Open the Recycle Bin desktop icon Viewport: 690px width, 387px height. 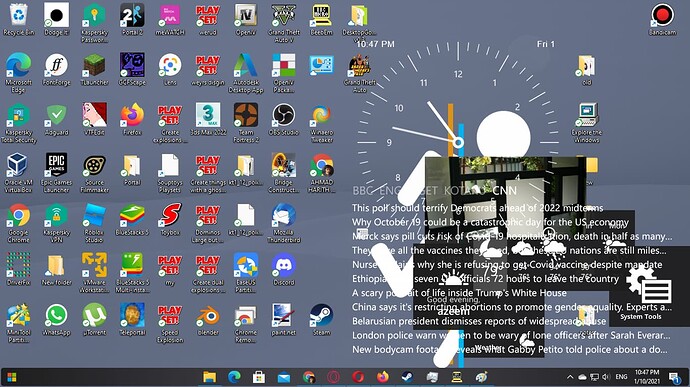coord(18,19)
